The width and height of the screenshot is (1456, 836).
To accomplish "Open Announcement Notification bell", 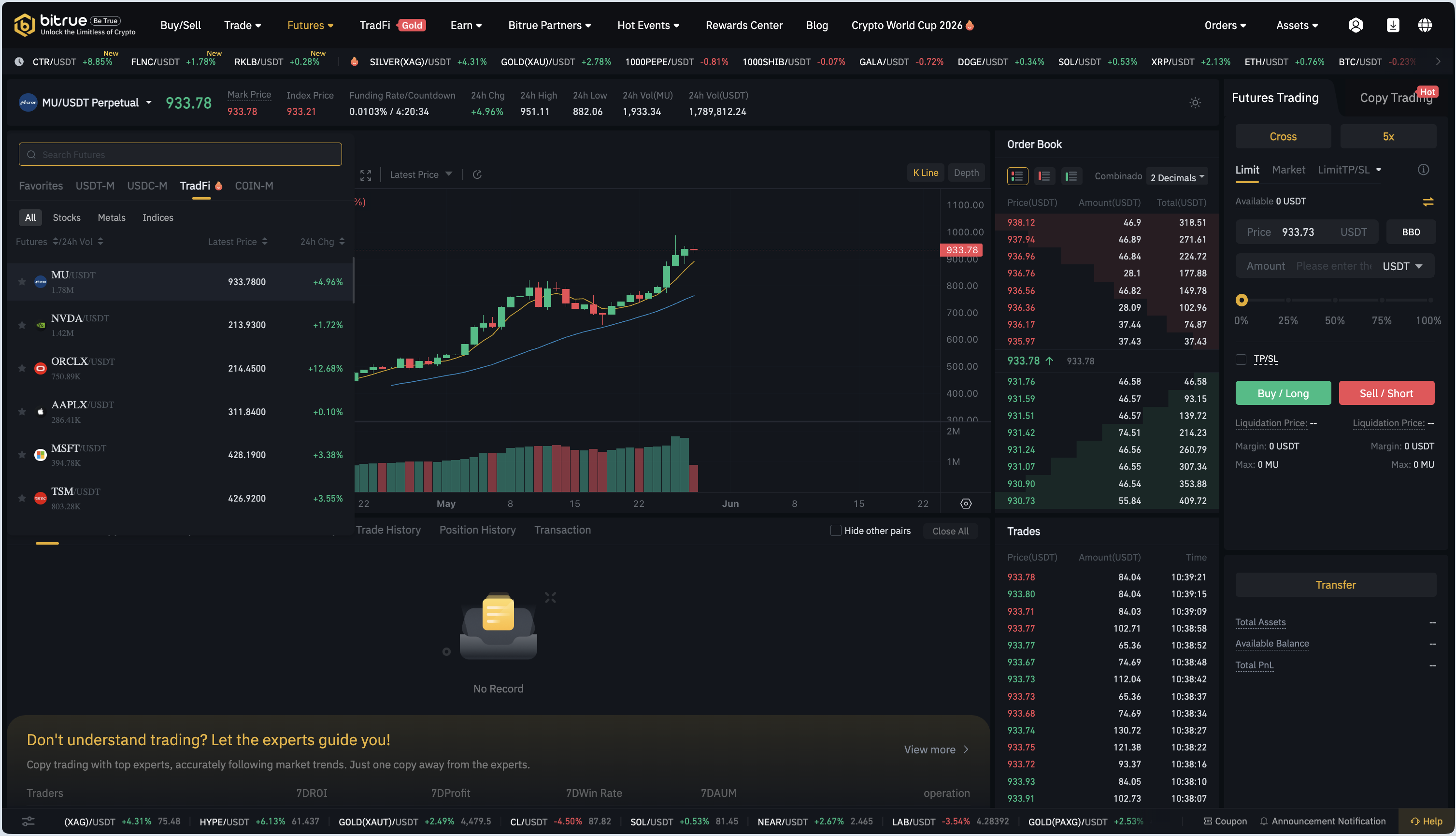I will click(x=1322, y=822).
